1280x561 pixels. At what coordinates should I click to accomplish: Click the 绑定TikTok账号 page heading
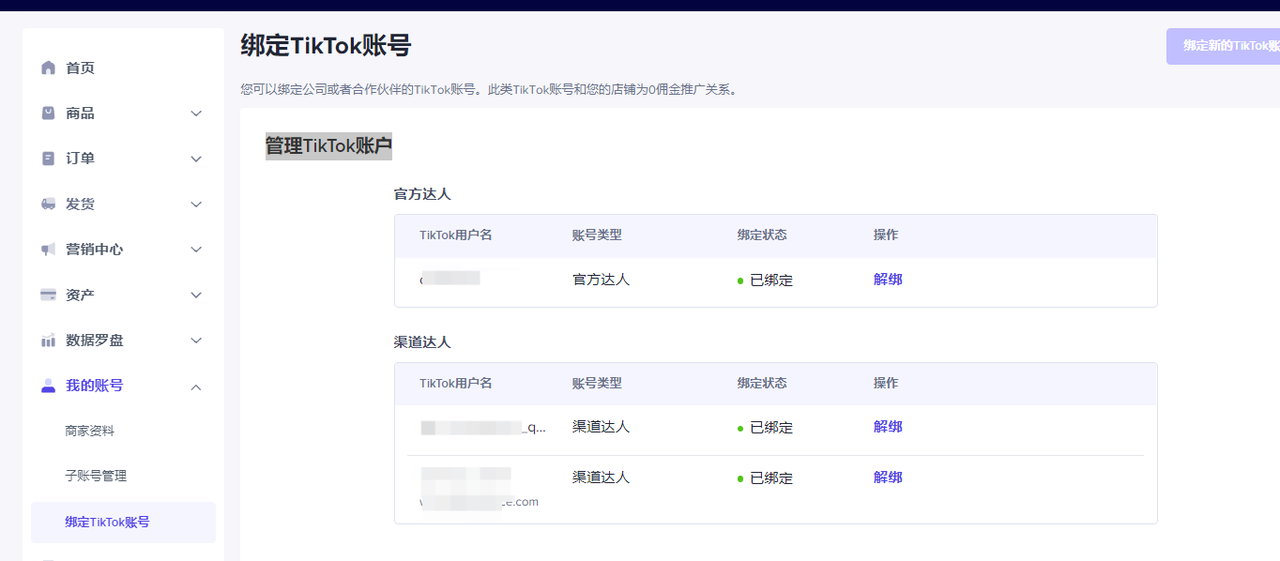point(326,46)
